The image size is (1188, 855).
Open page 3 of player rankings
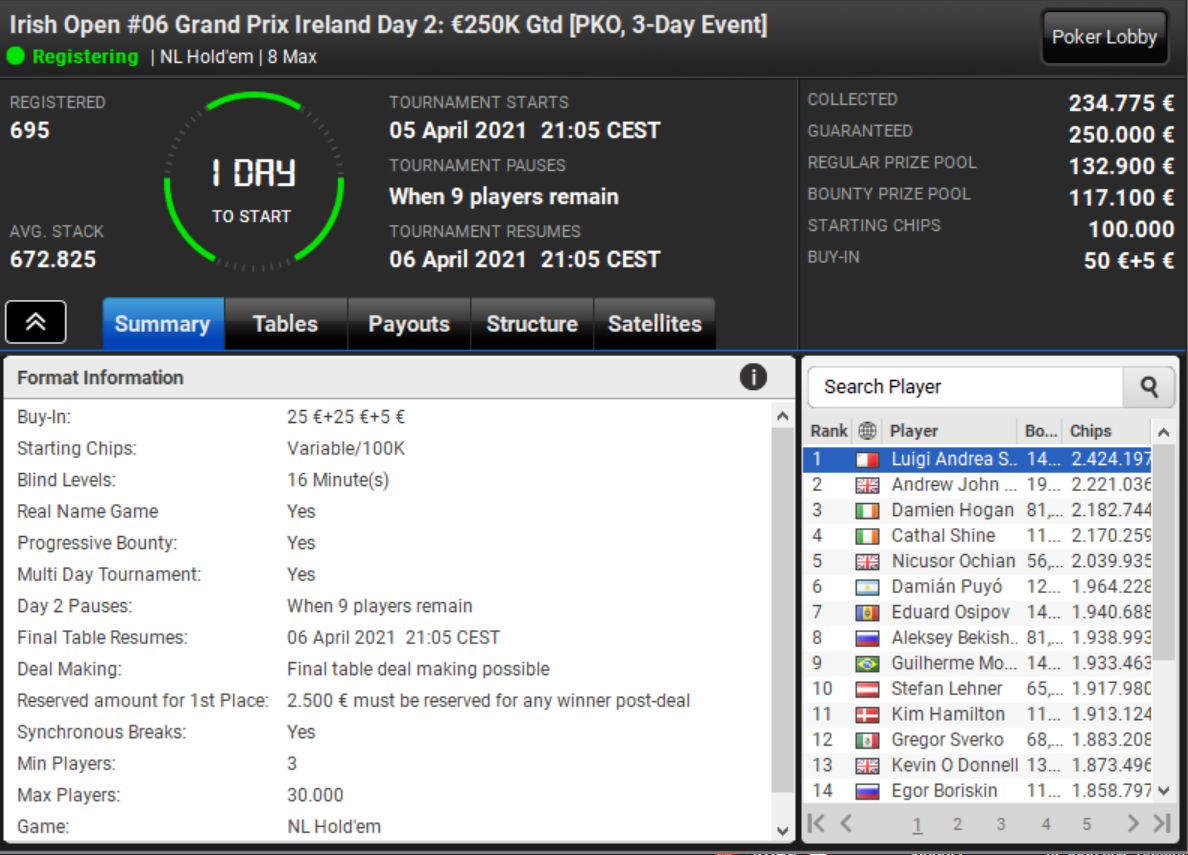pyautogui.click(x=1001, y=824)
